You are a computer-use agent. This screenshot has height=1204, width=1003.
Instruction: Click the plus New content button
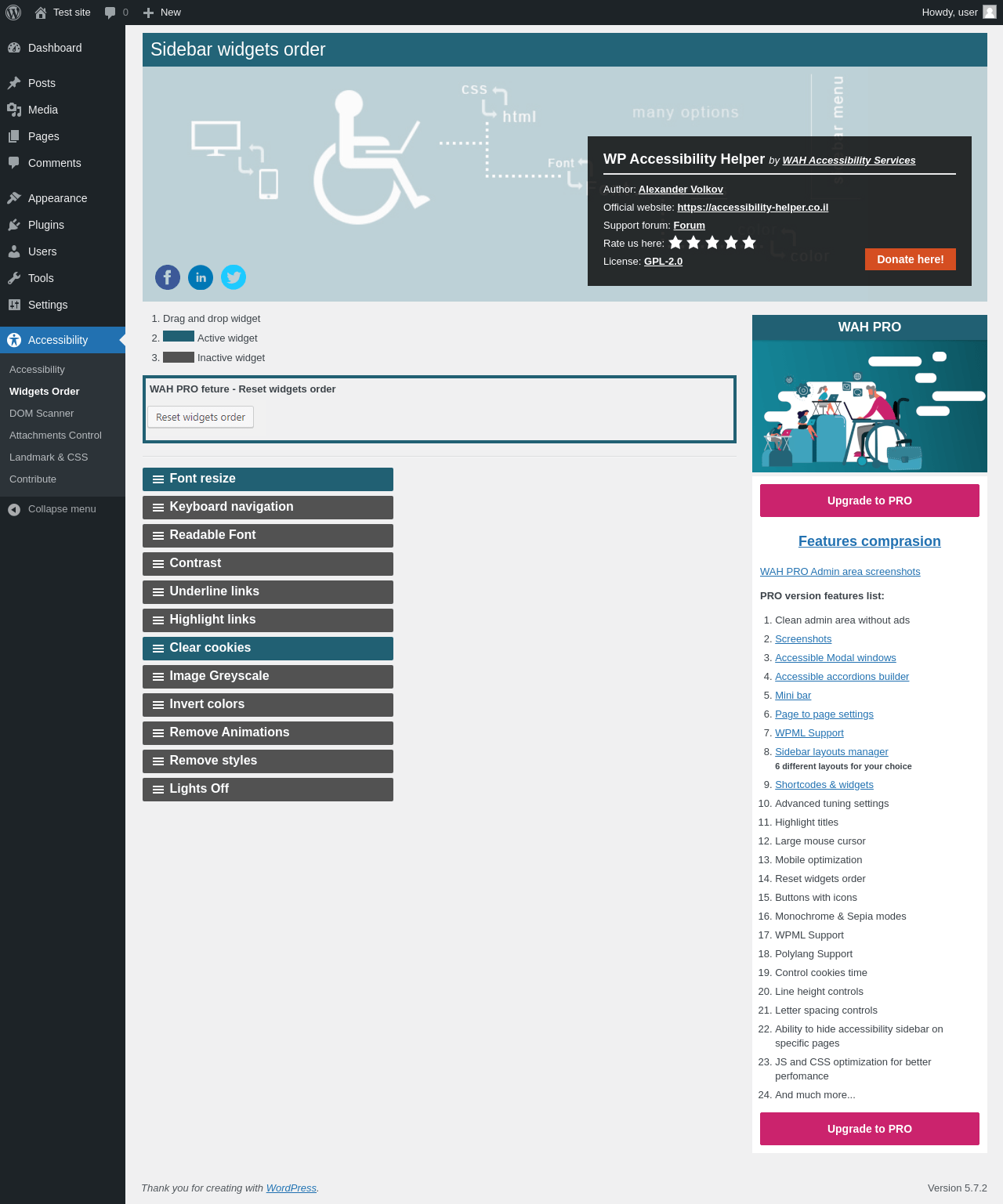(148, 13)
